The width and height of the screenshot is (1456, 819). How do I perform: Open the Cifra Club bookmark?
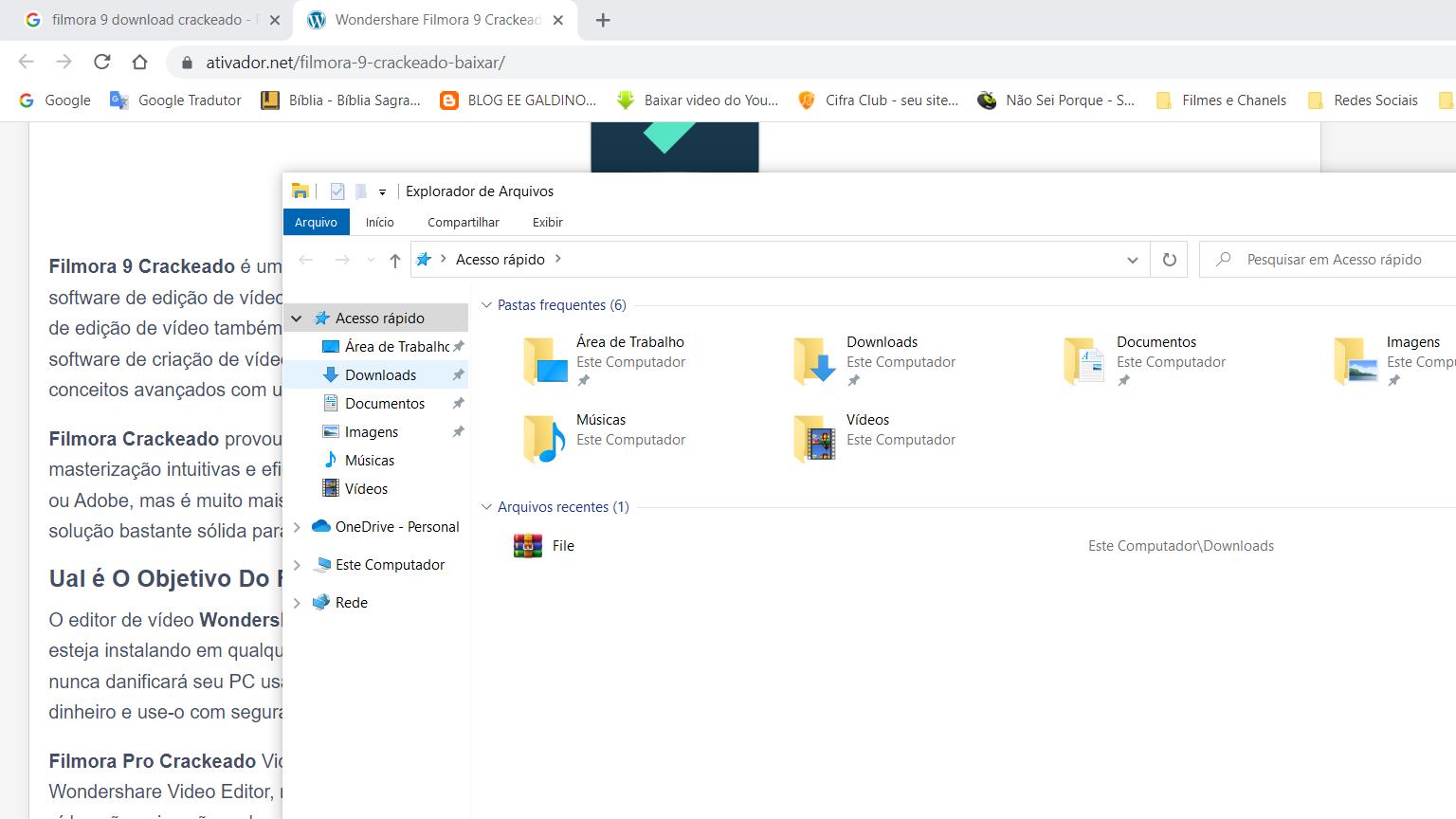(878, 100)
